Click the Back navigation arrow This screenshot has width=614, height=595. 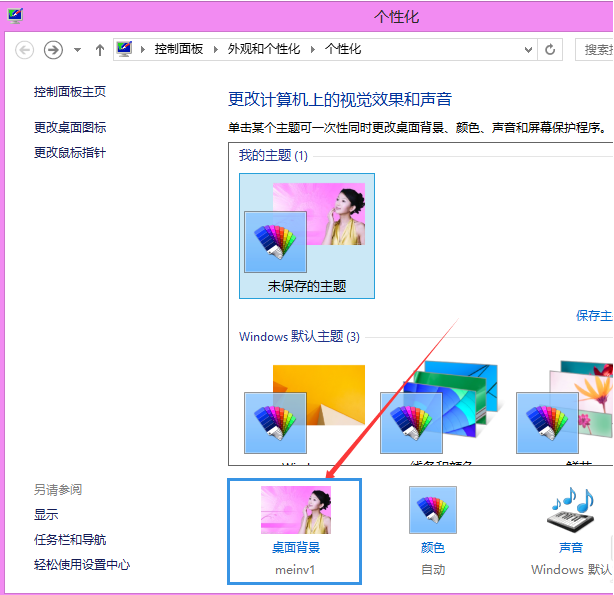point(25,50)
